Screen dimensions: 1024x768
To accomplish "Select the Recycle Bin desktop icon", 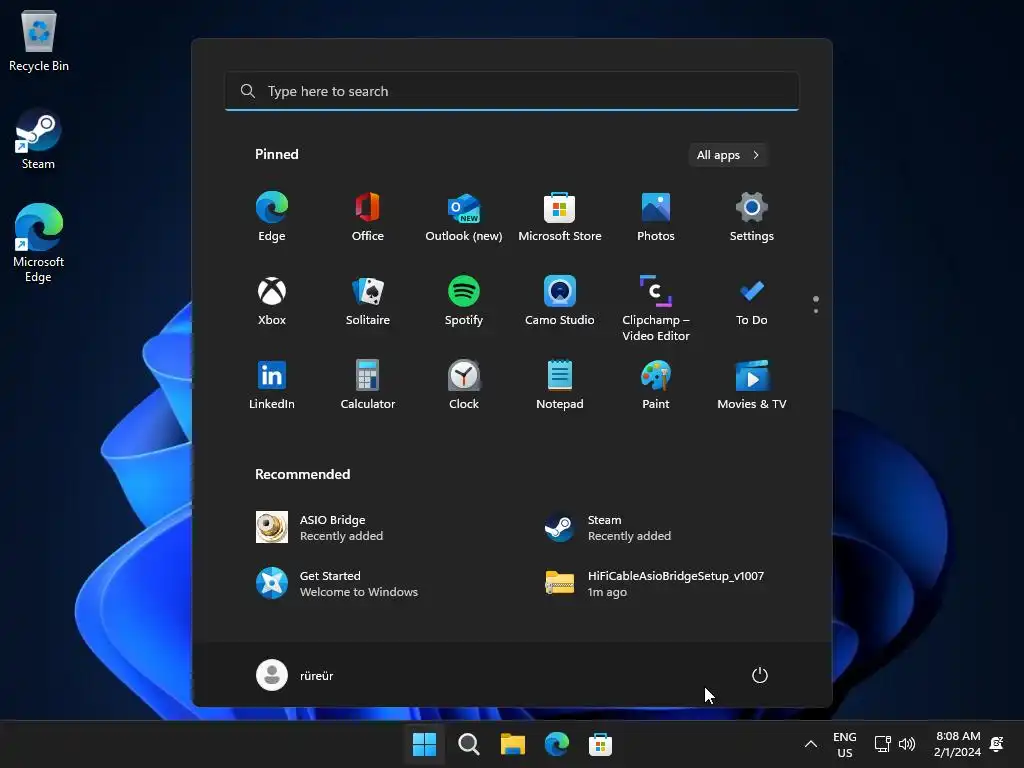I will click(39, 41).
